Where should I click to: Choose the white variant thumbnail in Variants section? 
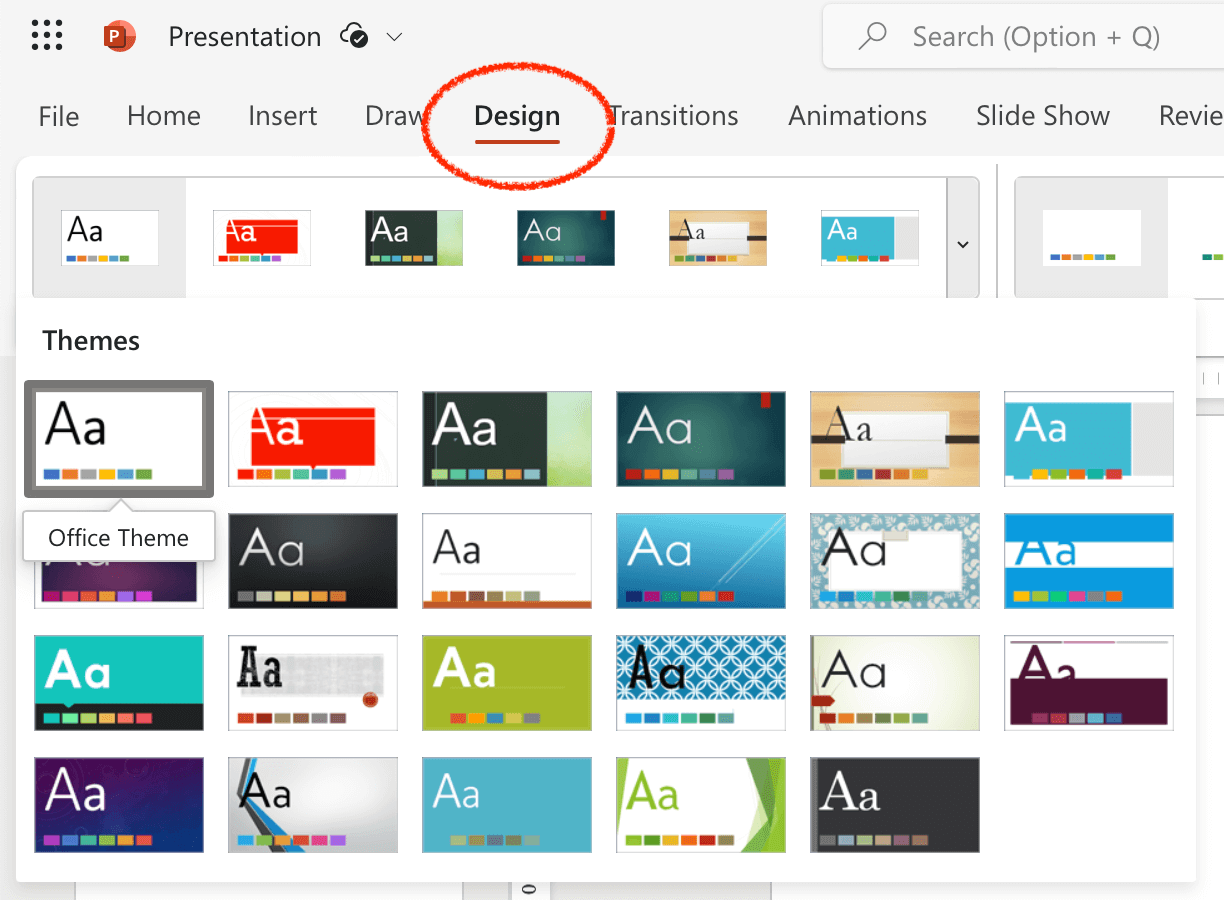click(x=1092, y=238)
